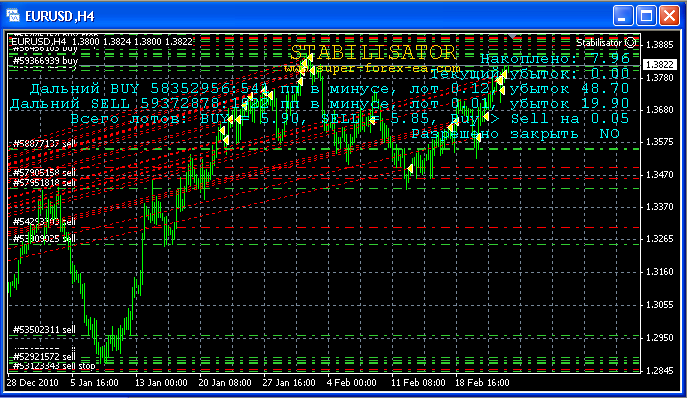
Task: Click the 1.2950 price scale label
Action: pyautogui.click(x=660, y=338)
